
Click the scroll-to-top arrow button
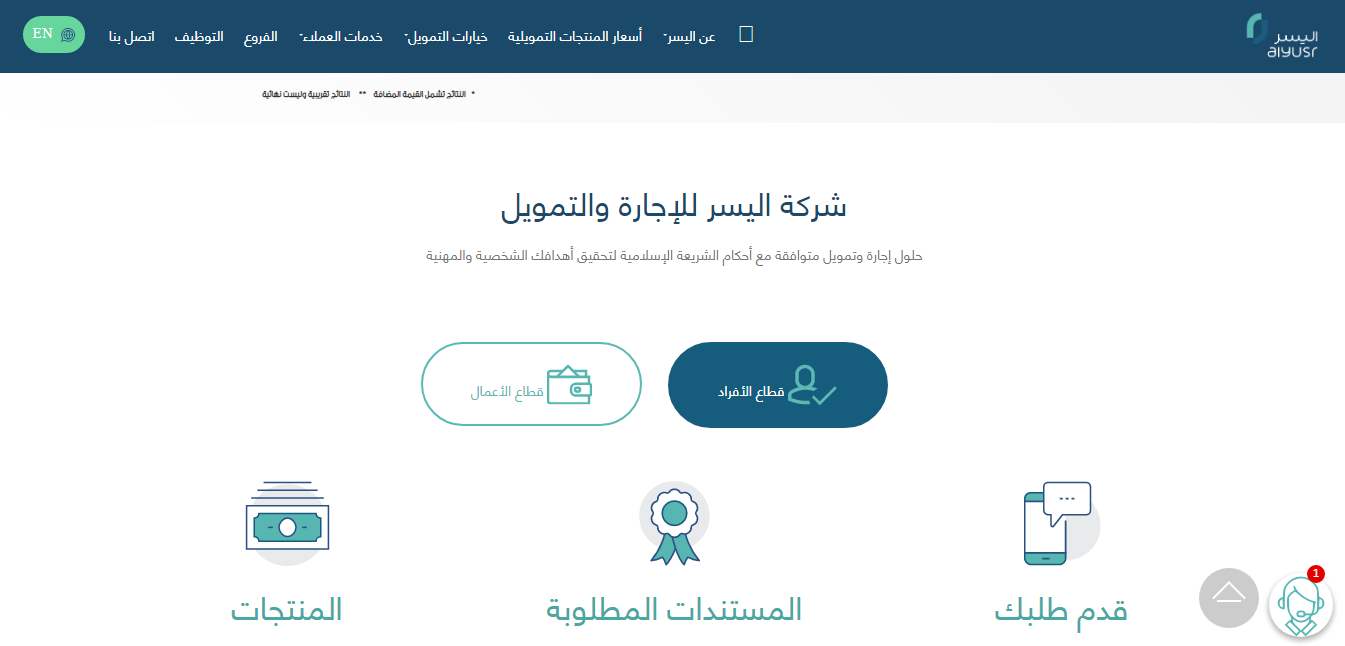coord(1228,598)
